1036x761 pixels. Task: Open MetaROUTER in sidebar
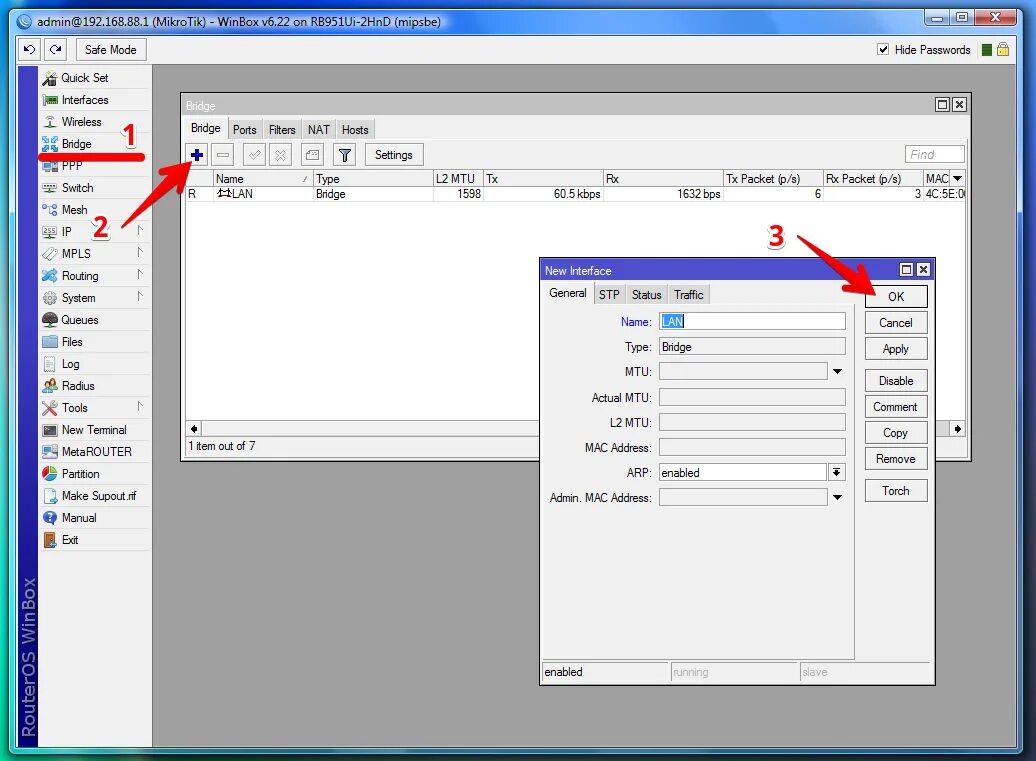(x=96, y=452)
